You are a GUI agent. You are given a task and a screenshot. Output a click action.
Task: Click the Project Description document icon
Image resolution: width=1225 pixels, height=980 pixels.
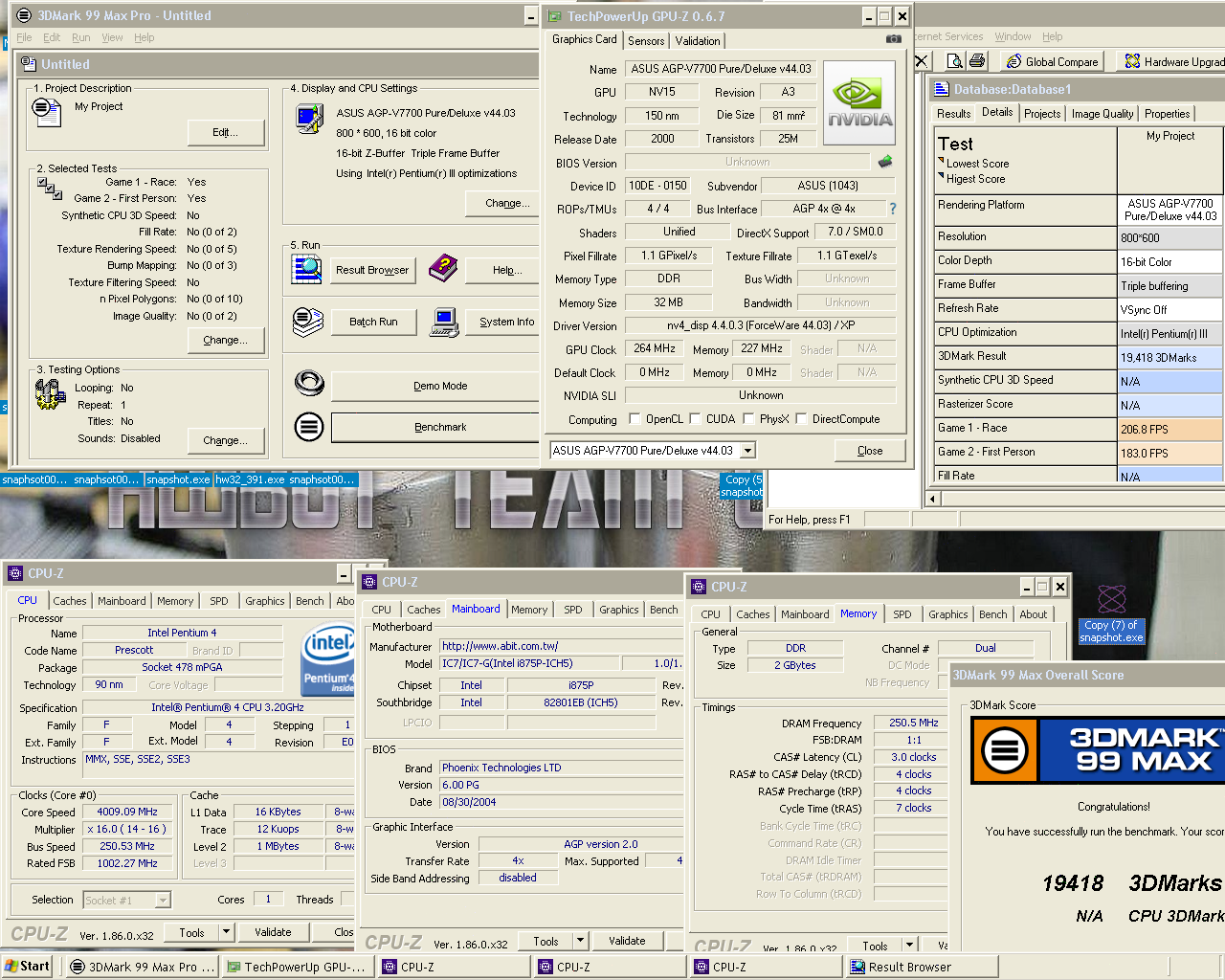coord(47,112)
